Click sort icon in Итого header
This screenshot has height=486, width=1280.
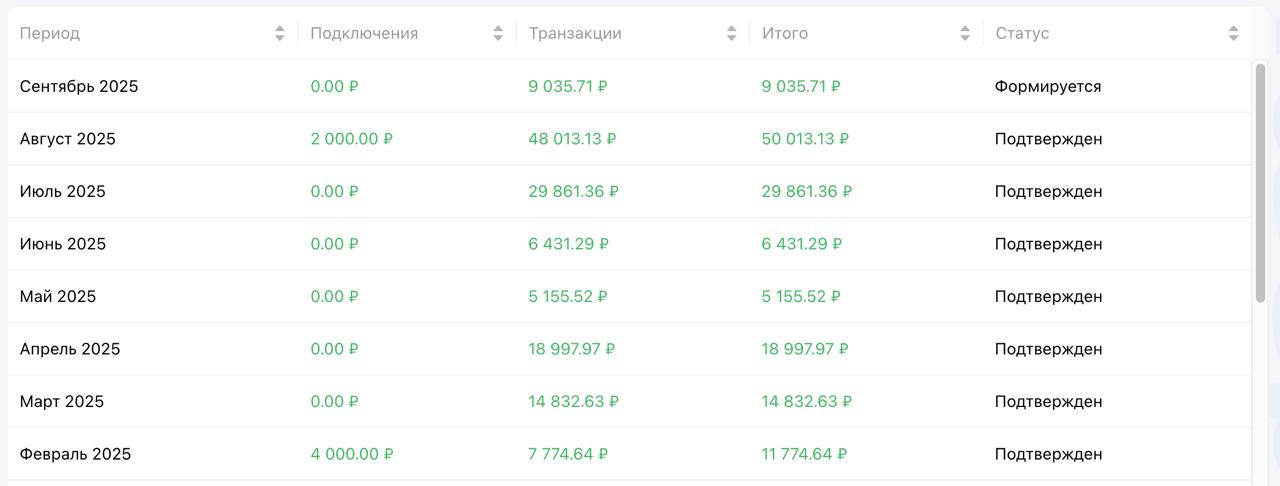pyautogui.click(x=965, y=33)
